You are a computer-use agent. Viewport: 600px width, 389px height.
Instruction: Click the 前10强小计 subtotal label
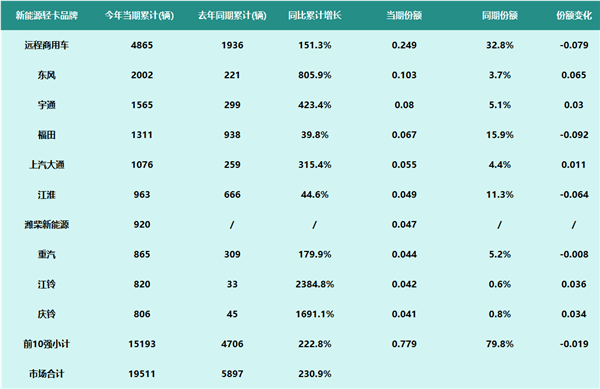point(47,344)
